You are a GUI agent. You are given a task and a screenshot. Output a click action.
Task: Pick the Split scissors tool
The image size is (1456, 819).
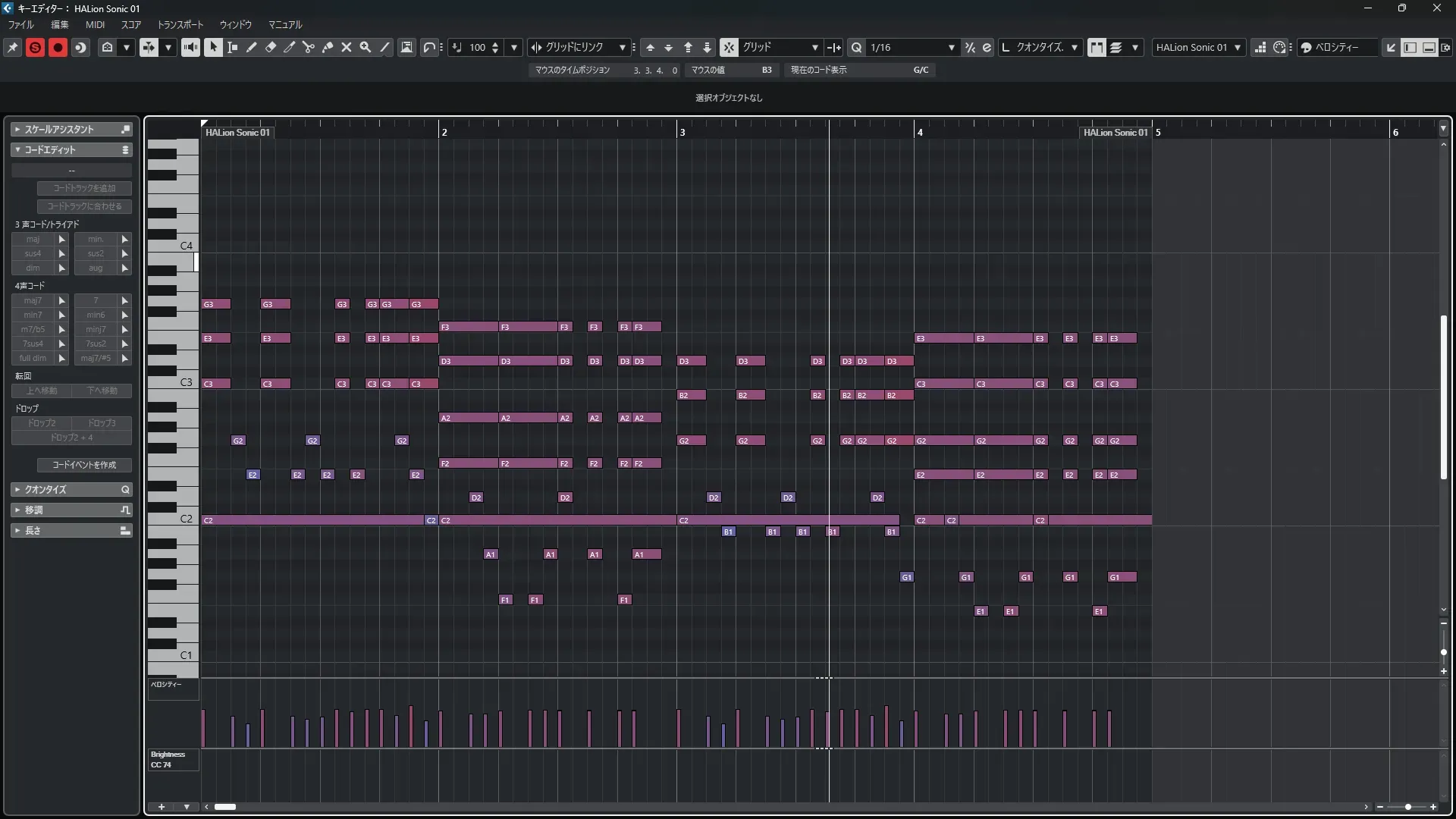(x=309, y=47)
